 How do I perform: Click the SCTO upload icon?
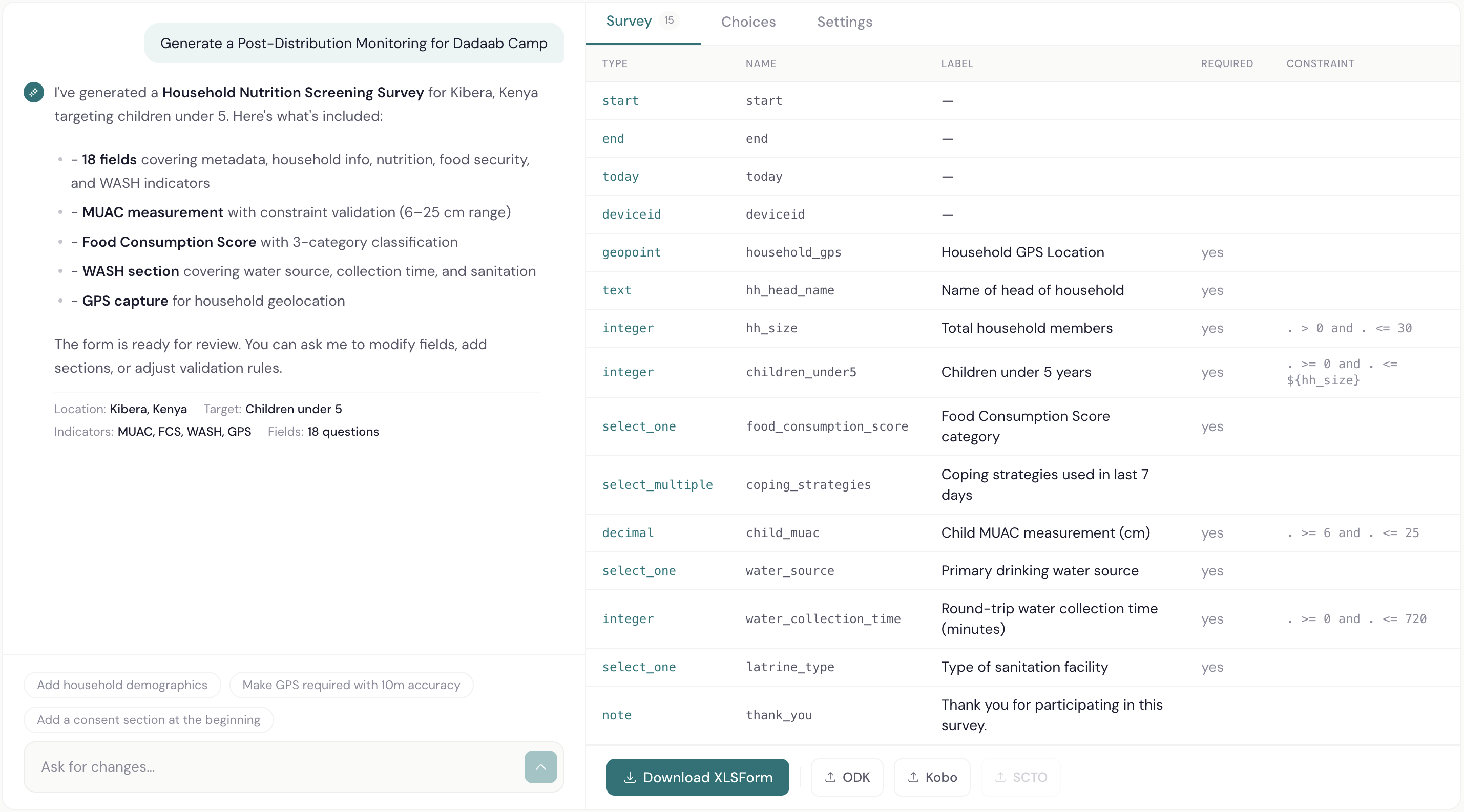(x=1001, y=777)
